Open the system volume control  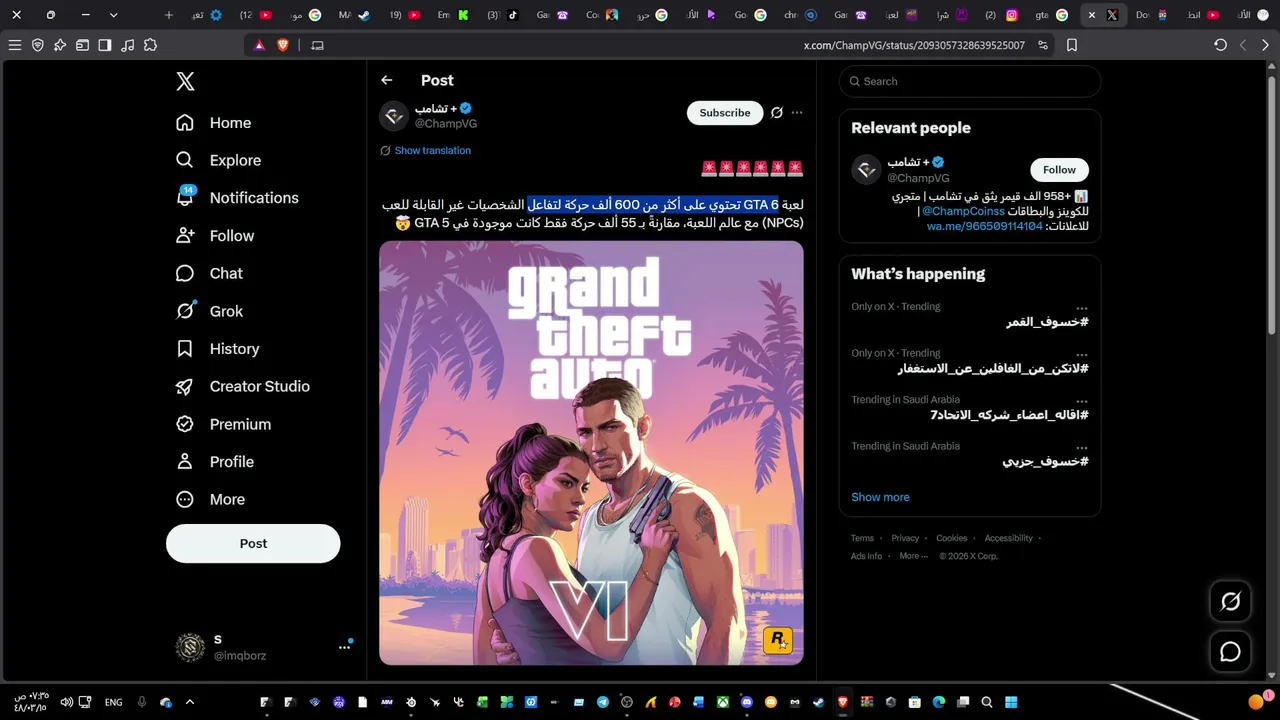coord(67,702)
